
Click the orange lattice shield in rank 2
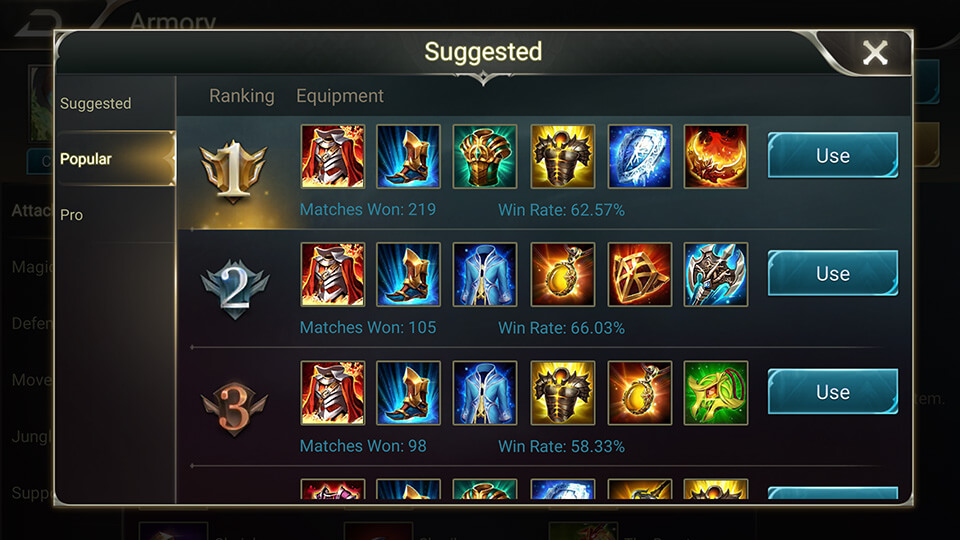tap(639, 274)
